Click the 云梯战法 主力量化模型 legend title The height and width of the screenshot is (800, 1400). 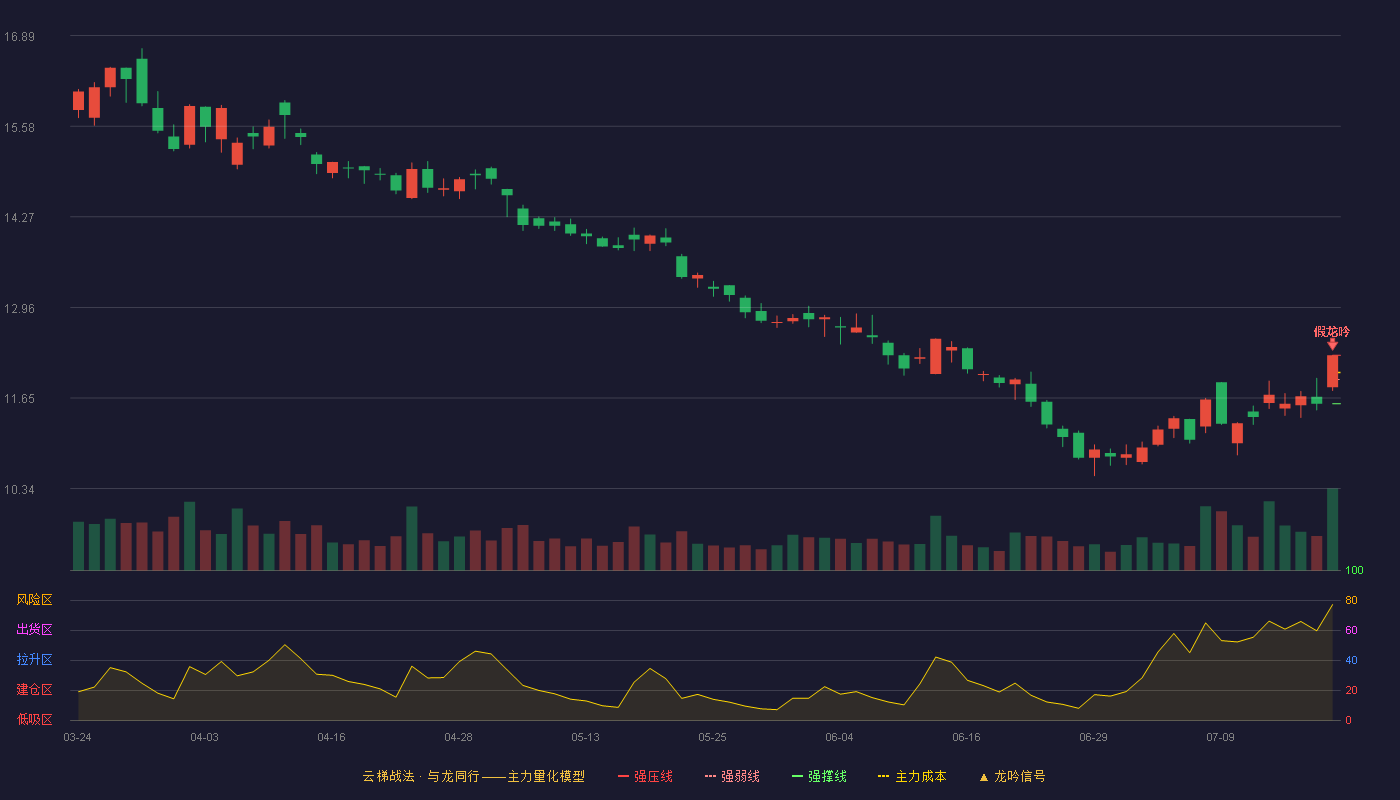(474, 776)
